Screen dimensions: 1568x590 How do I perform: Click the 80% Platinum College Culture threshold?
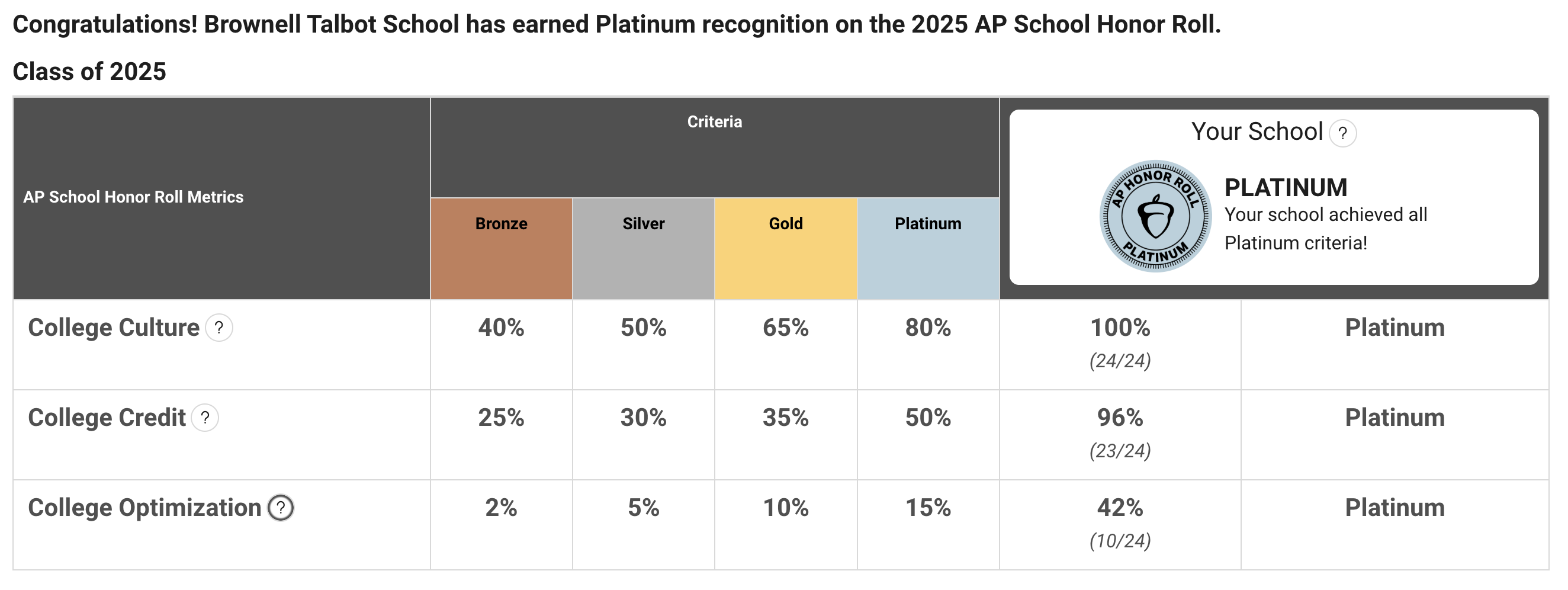[928, 328]
